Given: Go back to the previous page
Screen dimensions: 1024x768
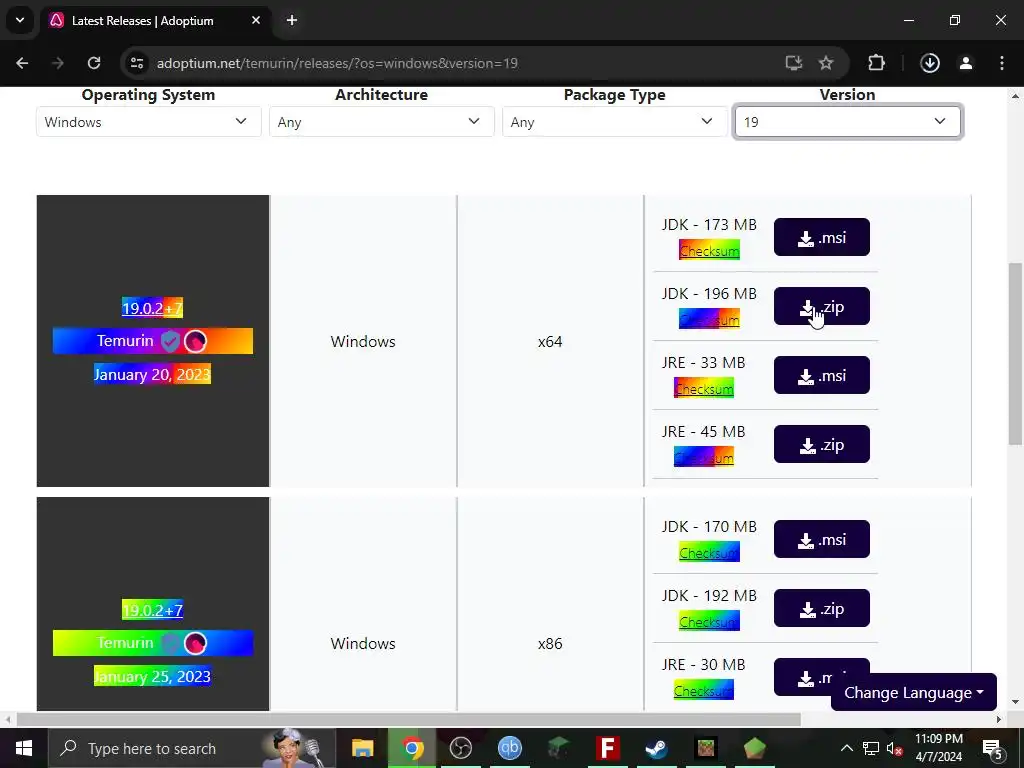Looking at the screenshot, I should (22, 63).
